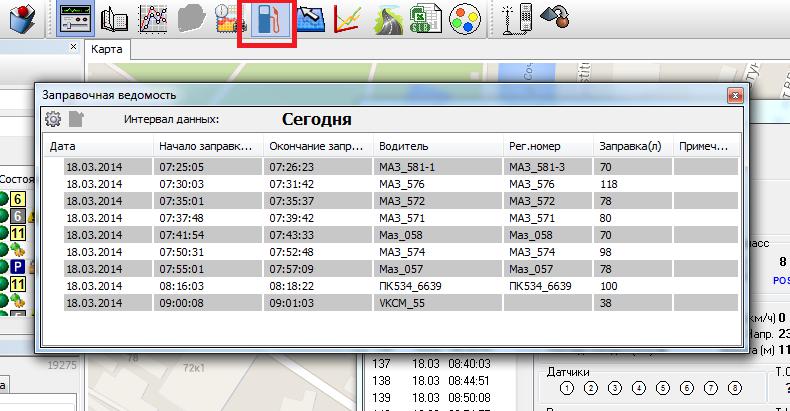Open the fuel pump refueling report
The height and width of the screenshot is (411, 790).
coord(266,19)
